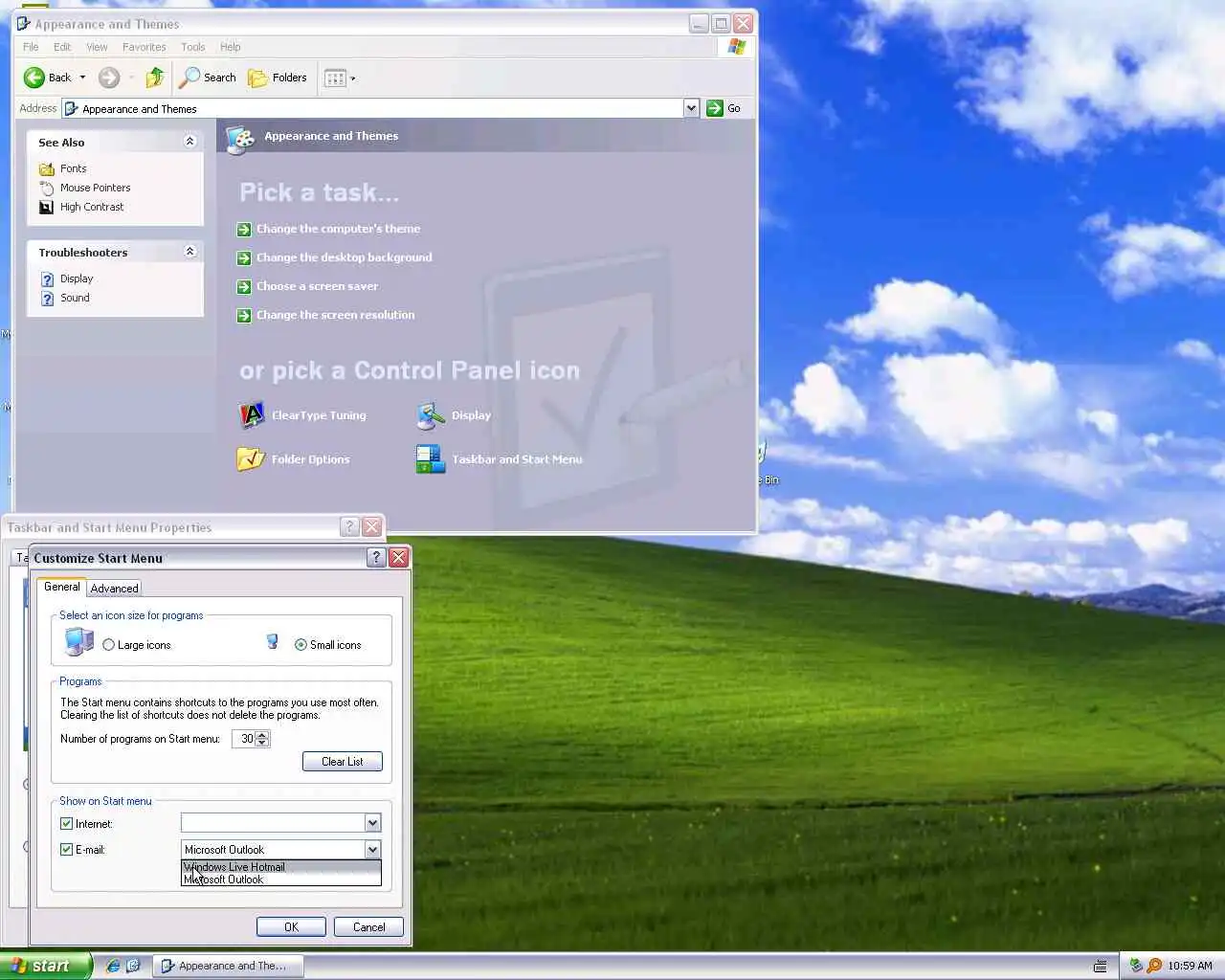Click the orange tray icon beside clock

1154,966
